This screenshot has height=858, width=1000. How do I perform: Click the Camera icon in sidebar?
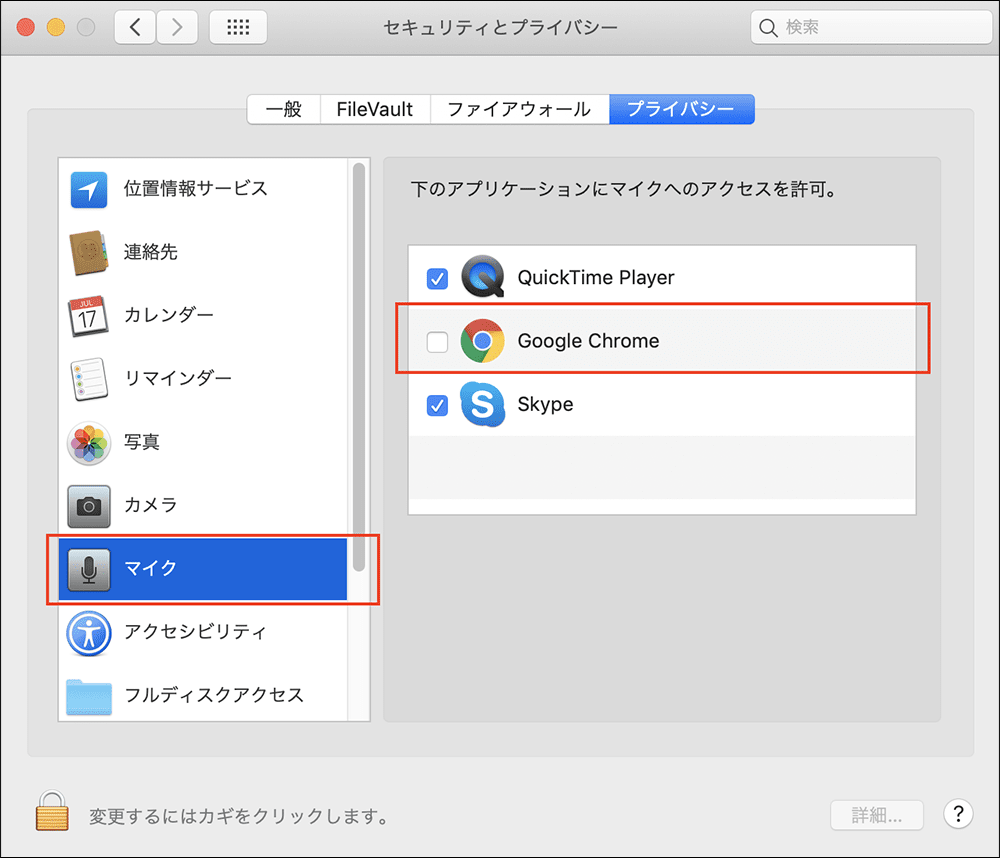(x=89, y=506)
